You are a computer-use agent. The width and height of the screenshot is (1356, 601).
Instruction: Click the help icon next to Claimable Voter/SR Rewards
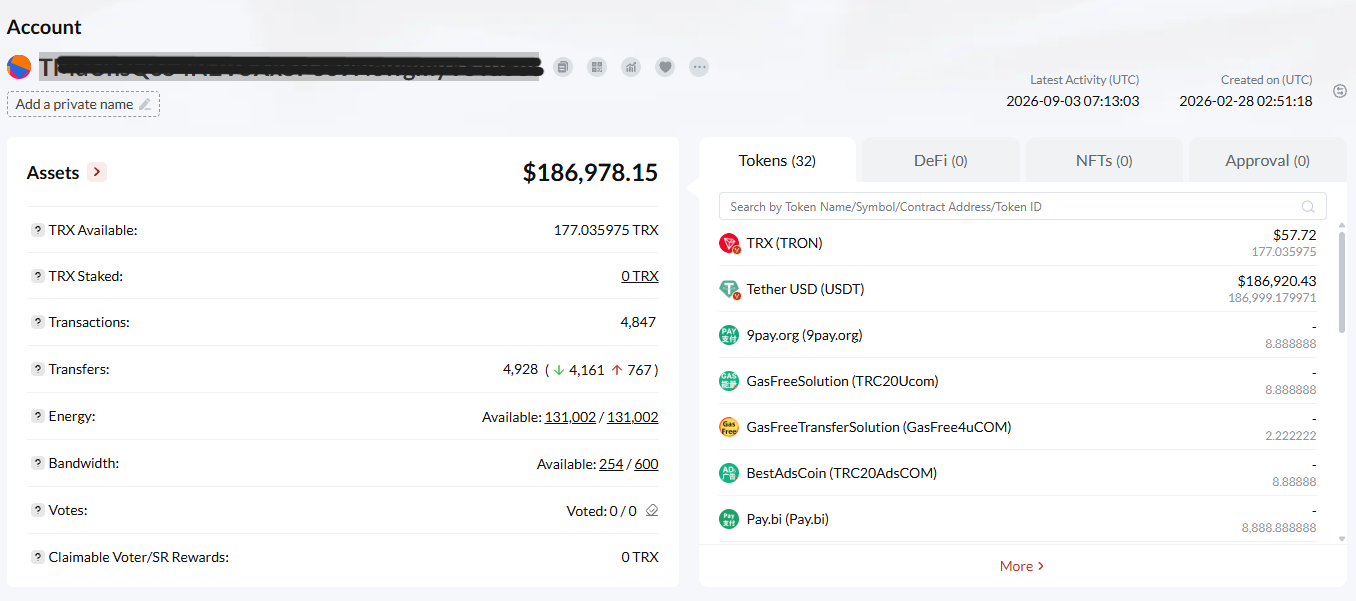tap(37, 557)
